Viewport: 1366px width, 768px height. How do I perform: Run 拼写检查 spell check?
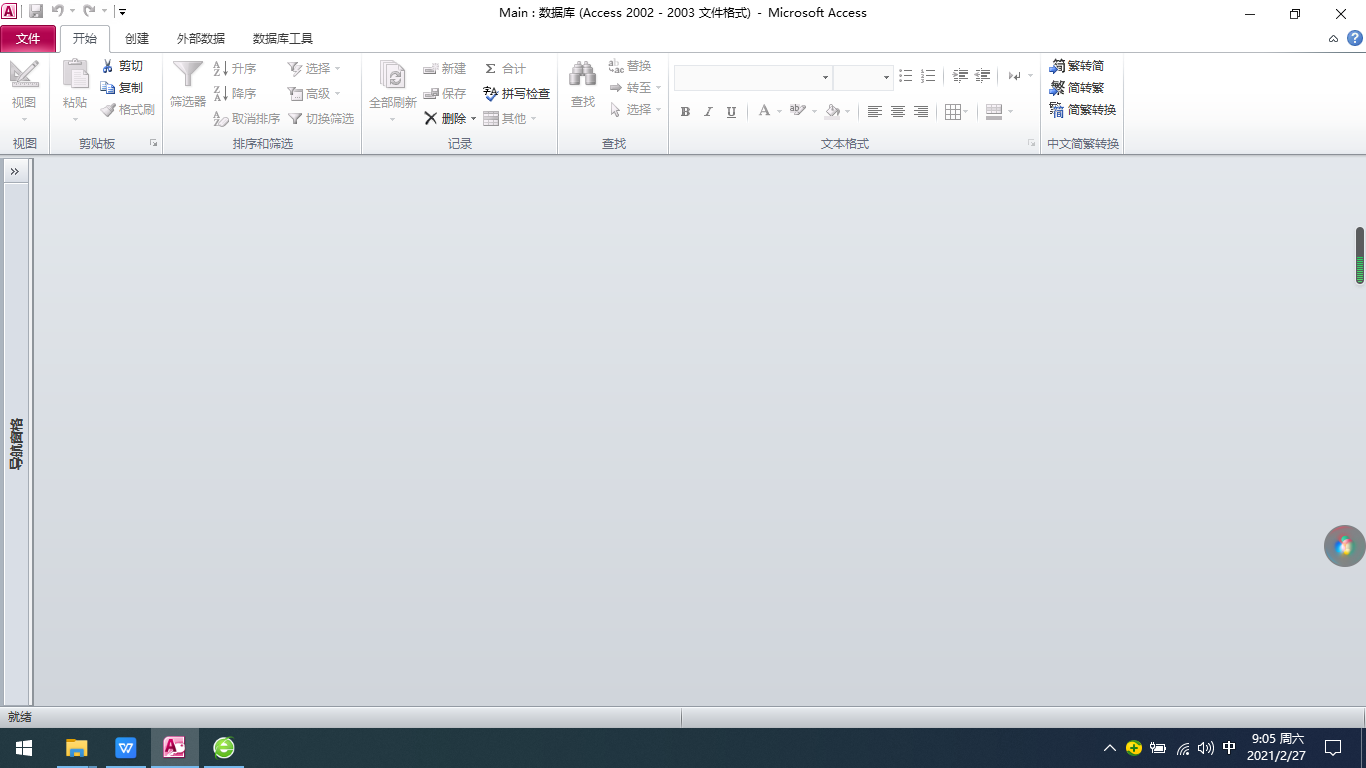[x=516, y=94]
